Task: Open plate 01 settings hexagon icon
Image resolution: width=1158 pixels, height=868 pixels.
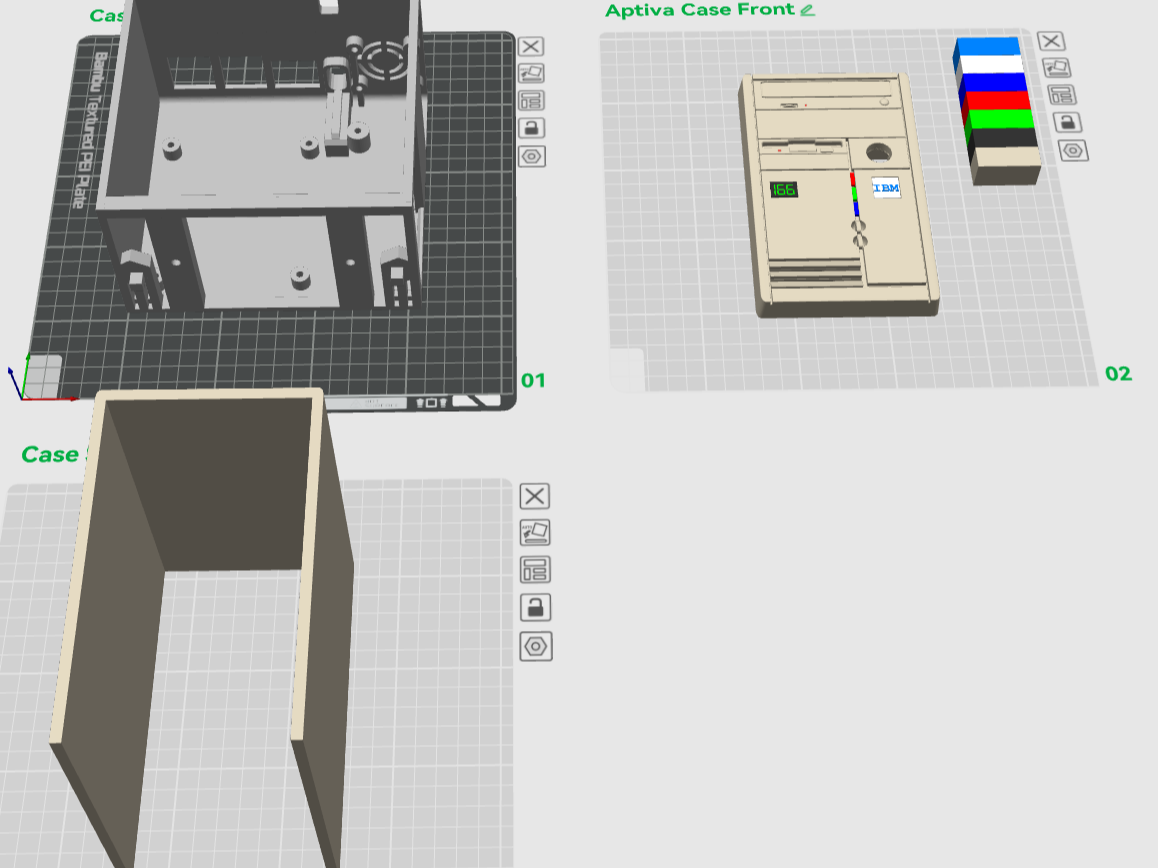Action: [531, 157]
